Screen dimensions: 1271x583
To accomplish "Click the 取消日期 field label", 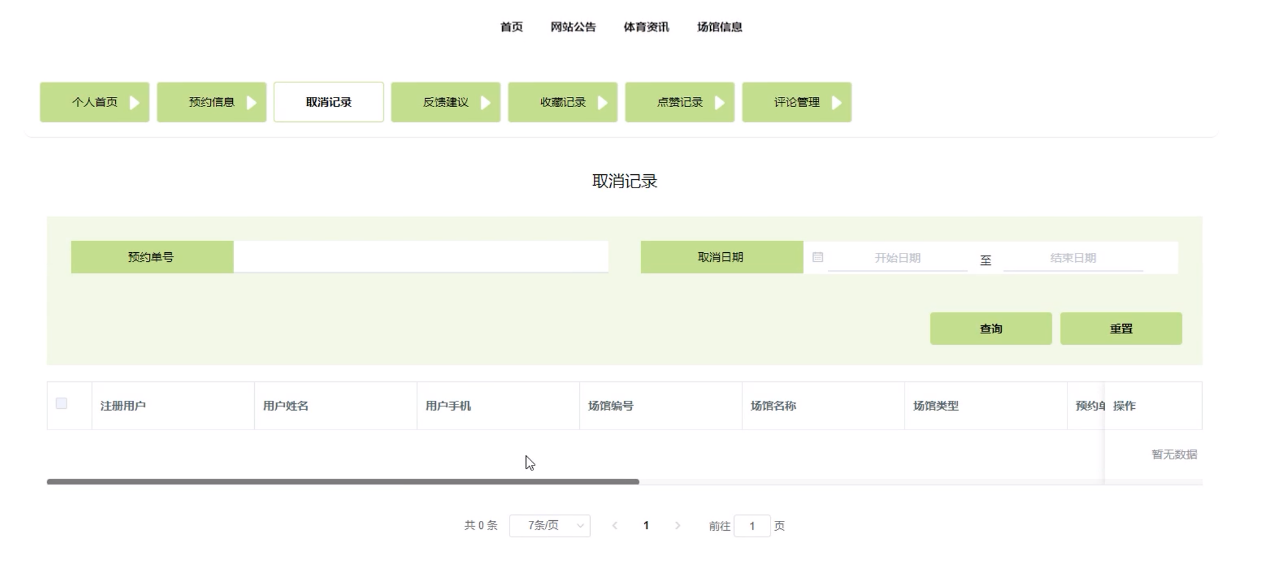I will click(x=721, y=257).
